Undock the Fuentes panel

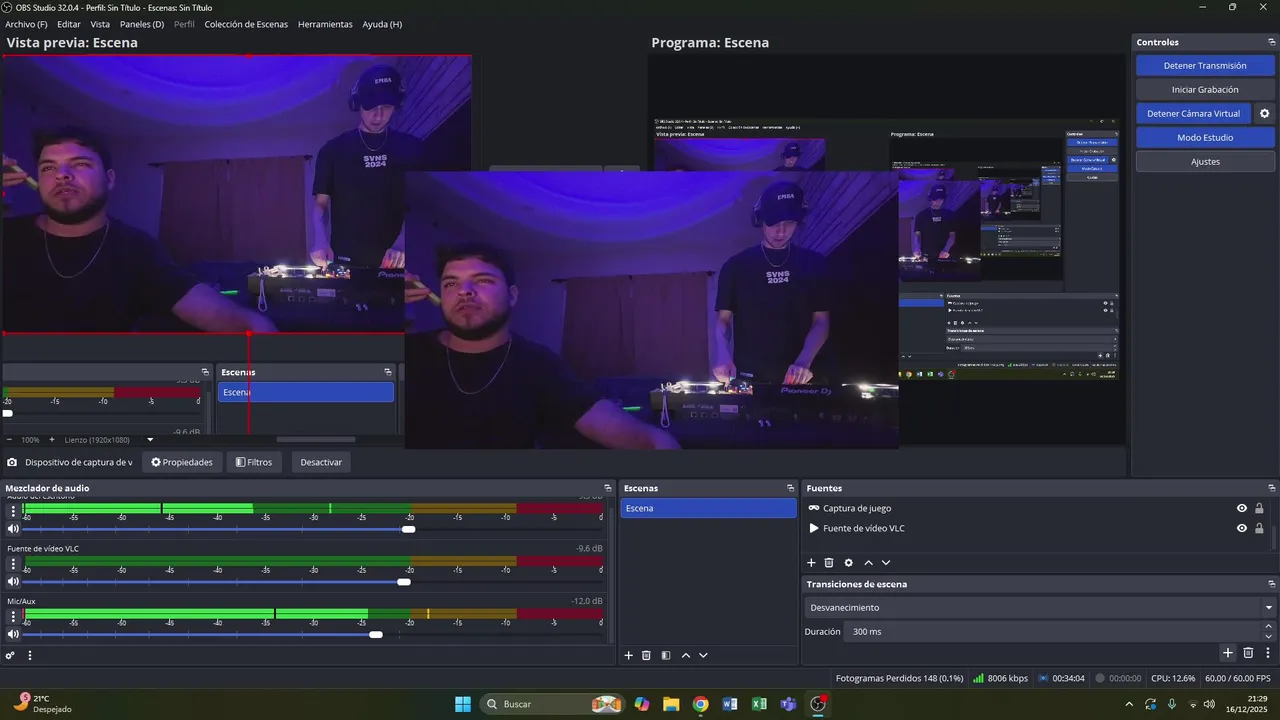click(1271, 488)
